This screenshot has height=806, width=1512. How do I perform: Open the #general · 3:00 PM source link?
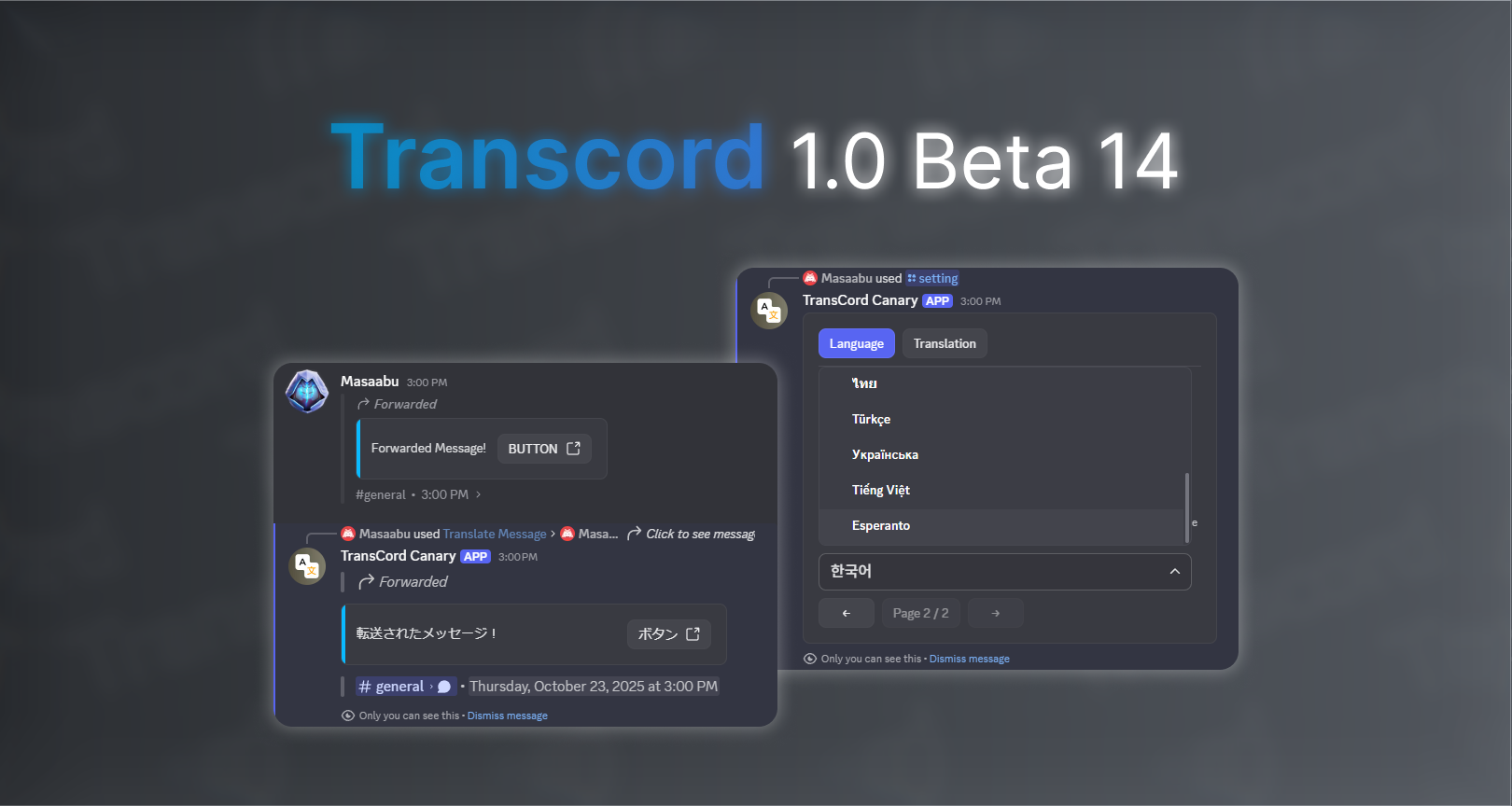418,494
